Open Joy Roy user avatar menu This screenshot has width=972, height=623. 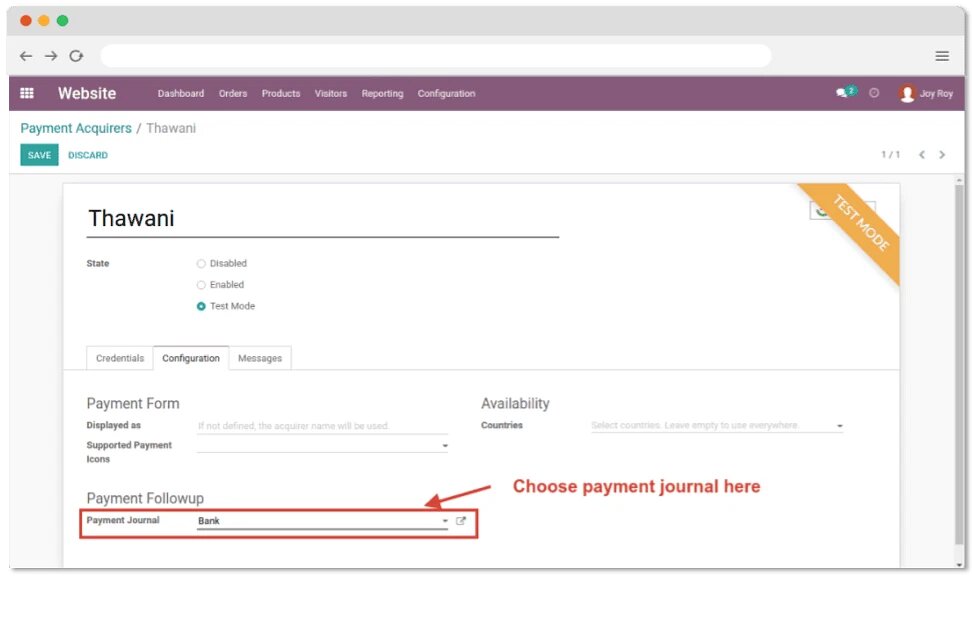(x=907, y=93)
